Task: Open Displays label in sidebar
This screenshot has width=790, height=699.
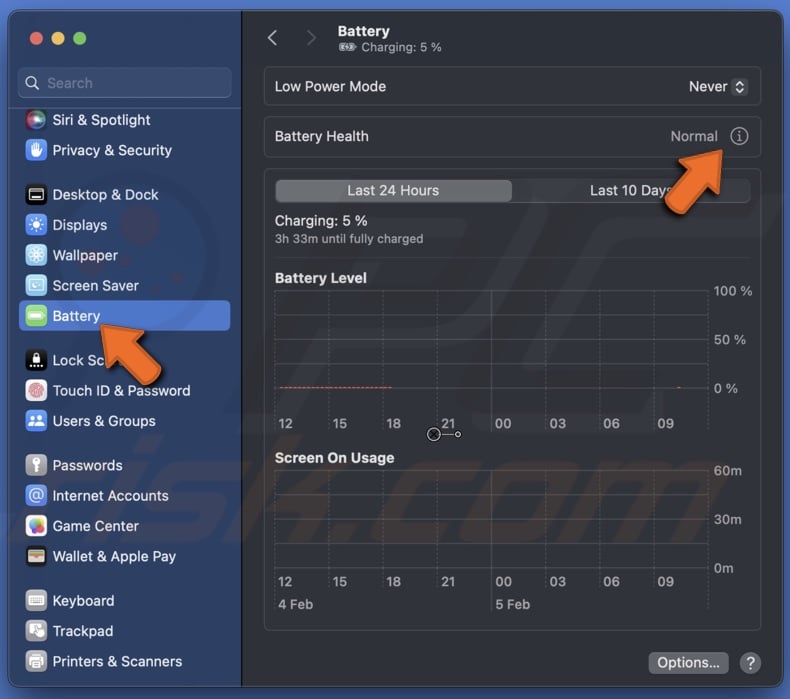Action: pos(80,225)
